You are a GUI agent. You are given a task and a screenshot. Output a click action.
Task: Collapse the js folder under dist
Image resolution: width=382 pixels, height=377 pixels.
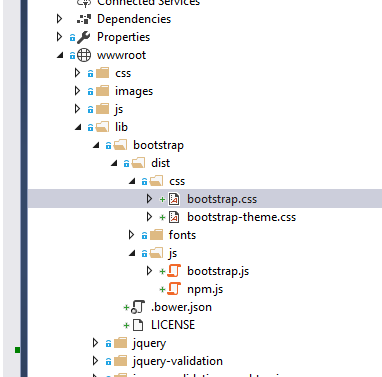tap(132, 253)
